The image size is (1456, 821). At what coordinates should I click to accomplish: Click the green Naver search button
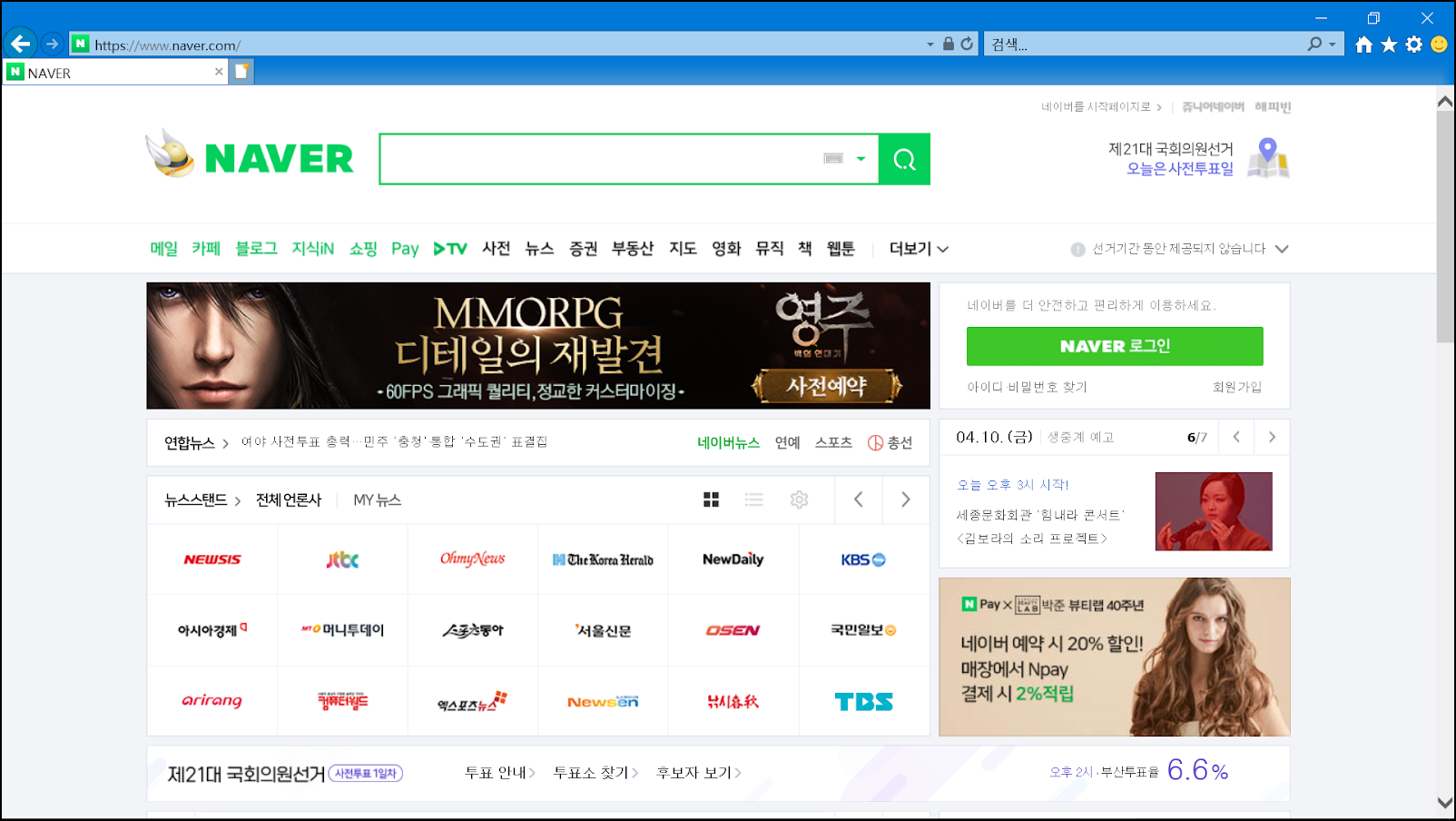click(904, 159)
